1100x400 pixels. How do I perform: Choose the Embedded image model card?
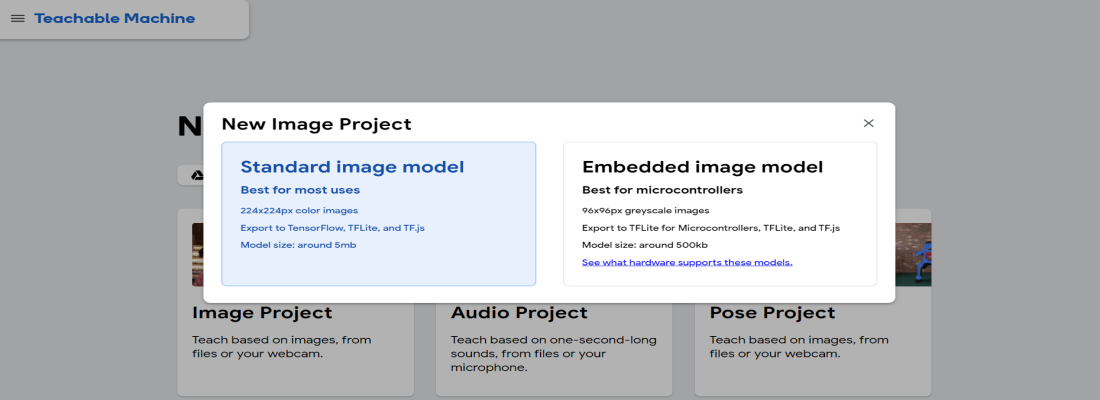click(720, 214)
